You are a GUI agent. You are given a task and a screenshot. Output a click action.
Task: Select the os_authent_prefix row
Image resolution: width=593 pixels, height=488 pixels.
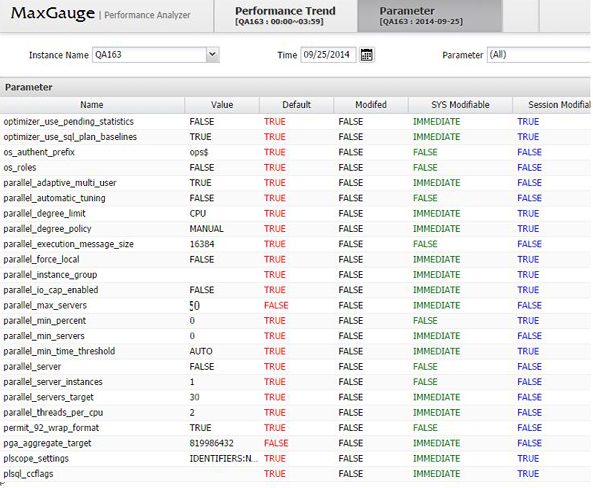pyautogui.click(x=295, y=152)
